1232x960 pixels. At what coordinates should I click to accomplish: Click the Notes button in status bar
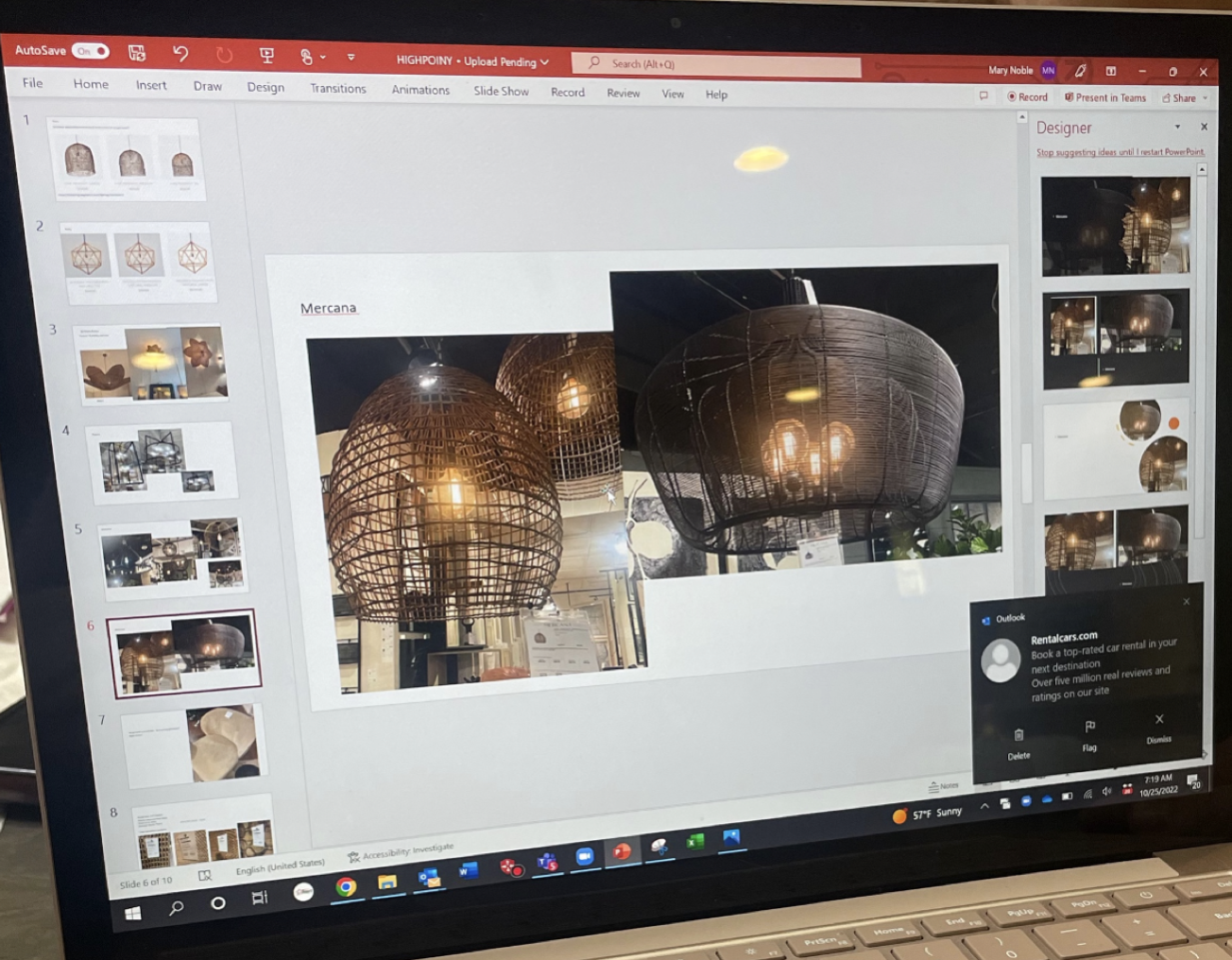pos(943,786)
